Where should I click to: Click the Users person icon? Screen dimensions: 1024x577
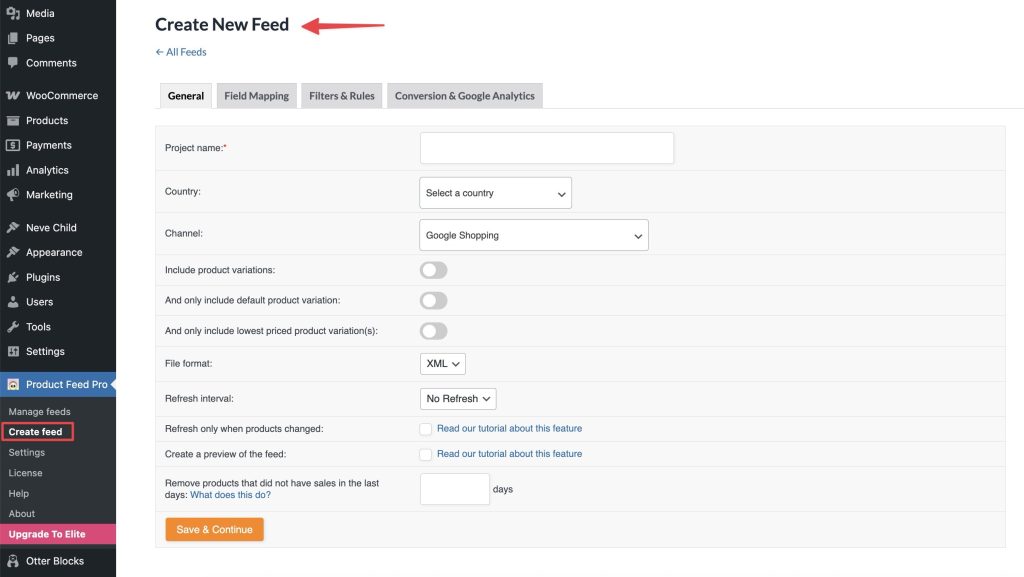coord(13,302)
